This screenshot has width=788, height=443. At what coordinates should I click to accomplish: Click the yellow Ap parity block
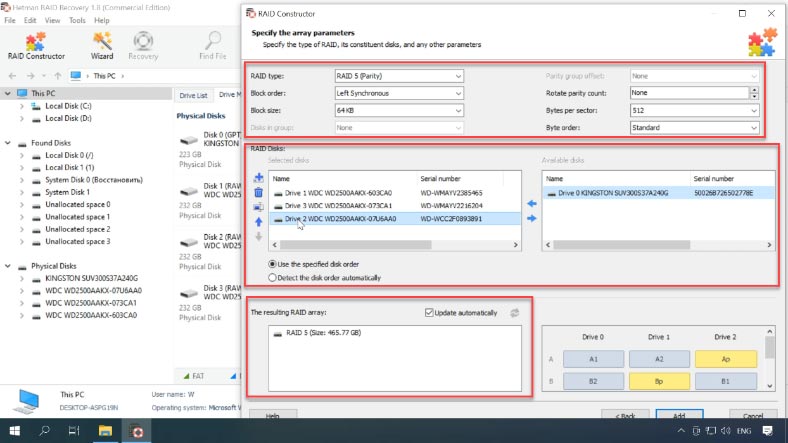click(726, 359)
